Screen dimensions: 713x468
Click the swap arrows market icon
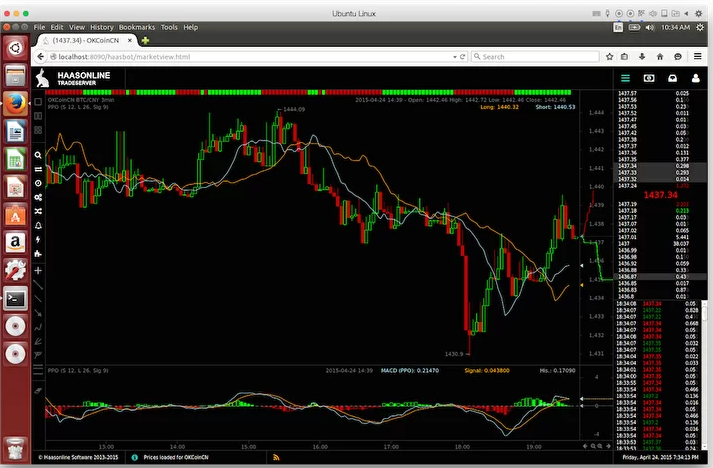38,169
